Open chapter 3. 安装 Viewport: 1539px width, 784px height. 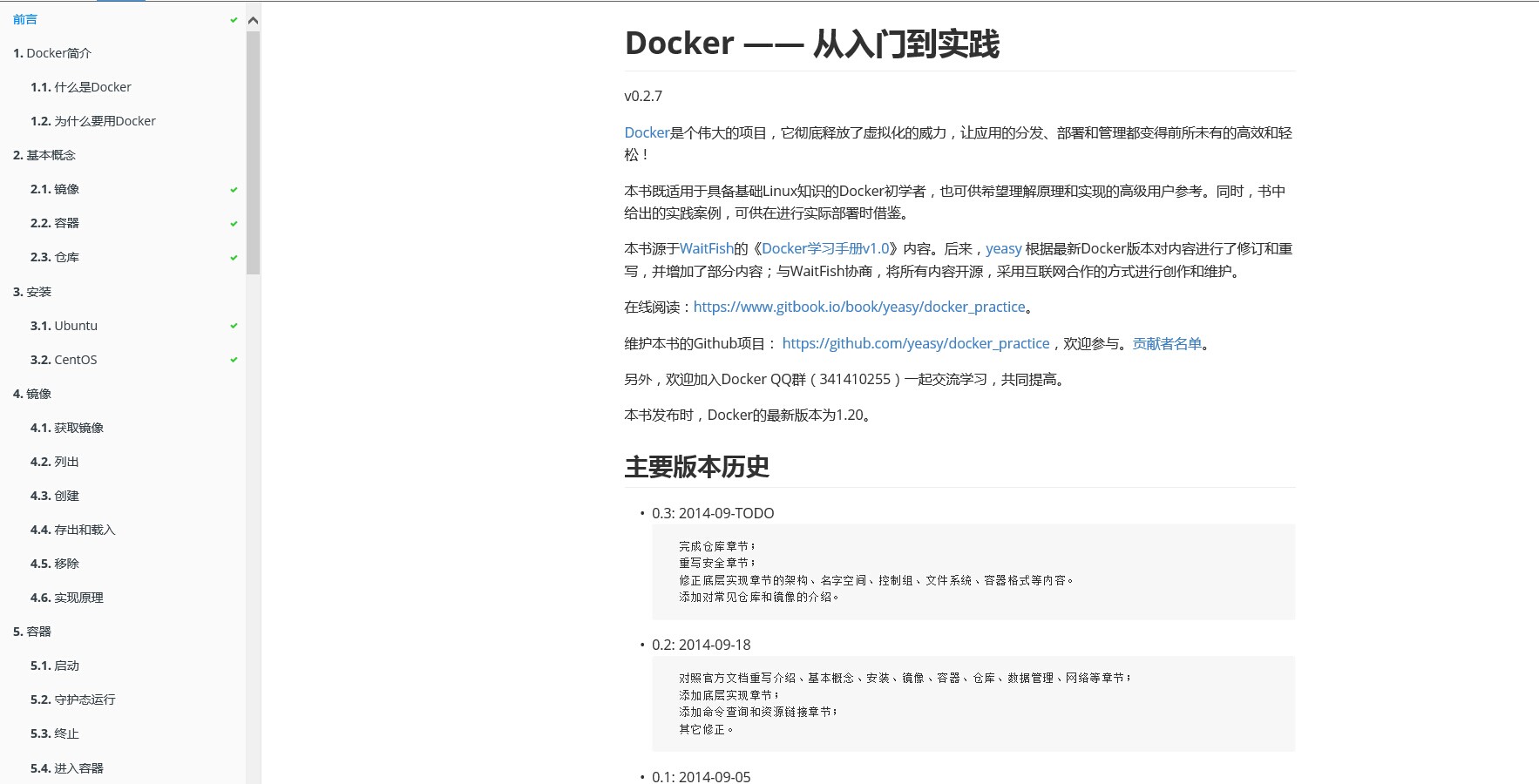tap(32, 292)
